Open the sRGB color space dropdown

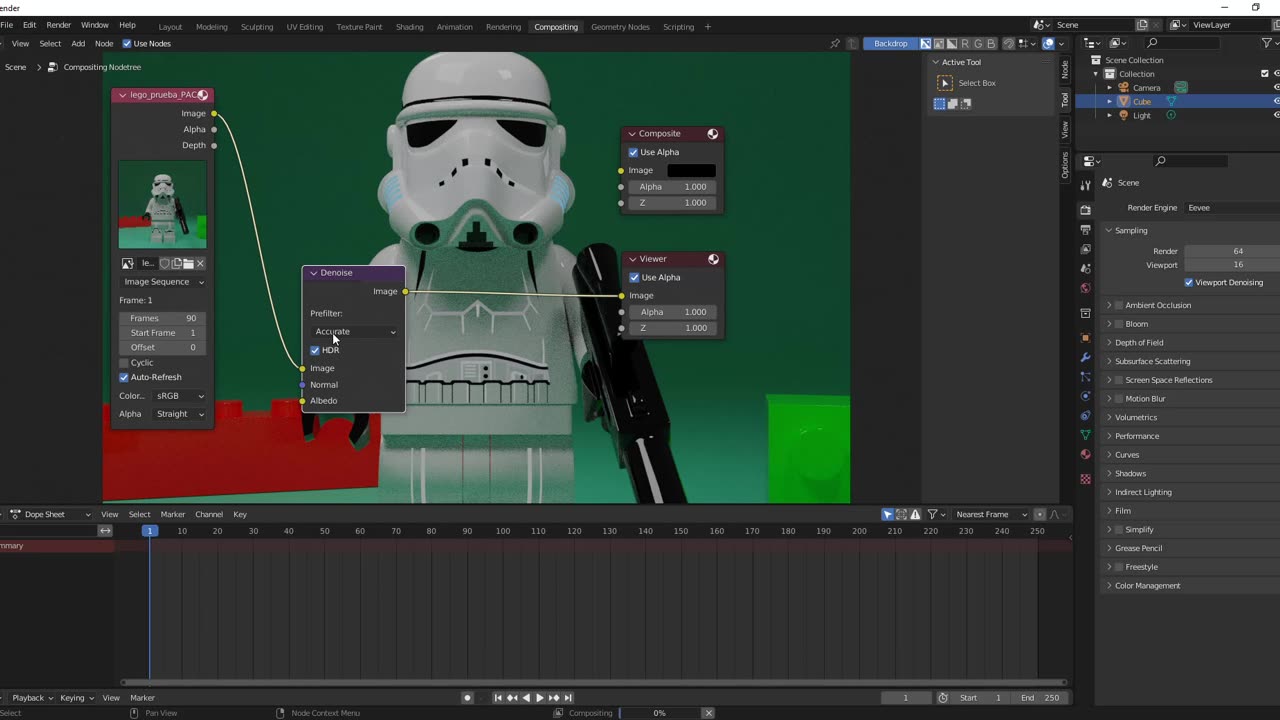(x=180, y=396)
